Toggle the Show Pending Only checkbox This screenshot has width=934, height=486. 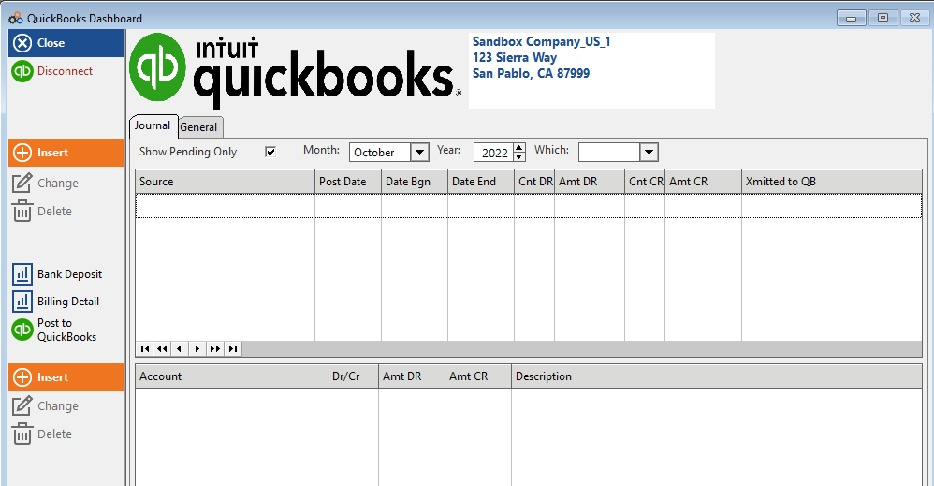(270, 152)
